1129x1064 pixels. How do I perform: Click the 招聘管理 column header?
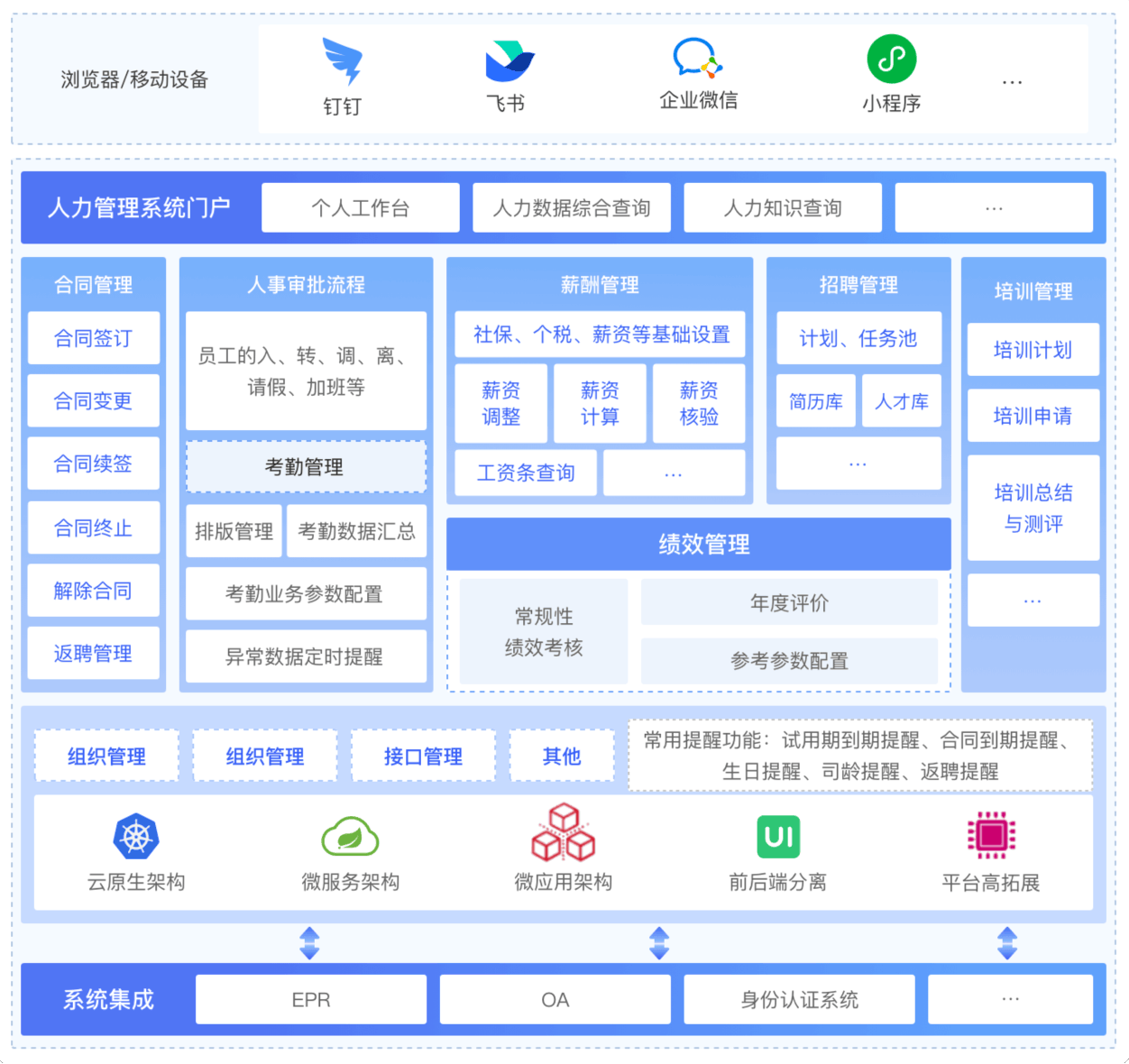(858, 285)
